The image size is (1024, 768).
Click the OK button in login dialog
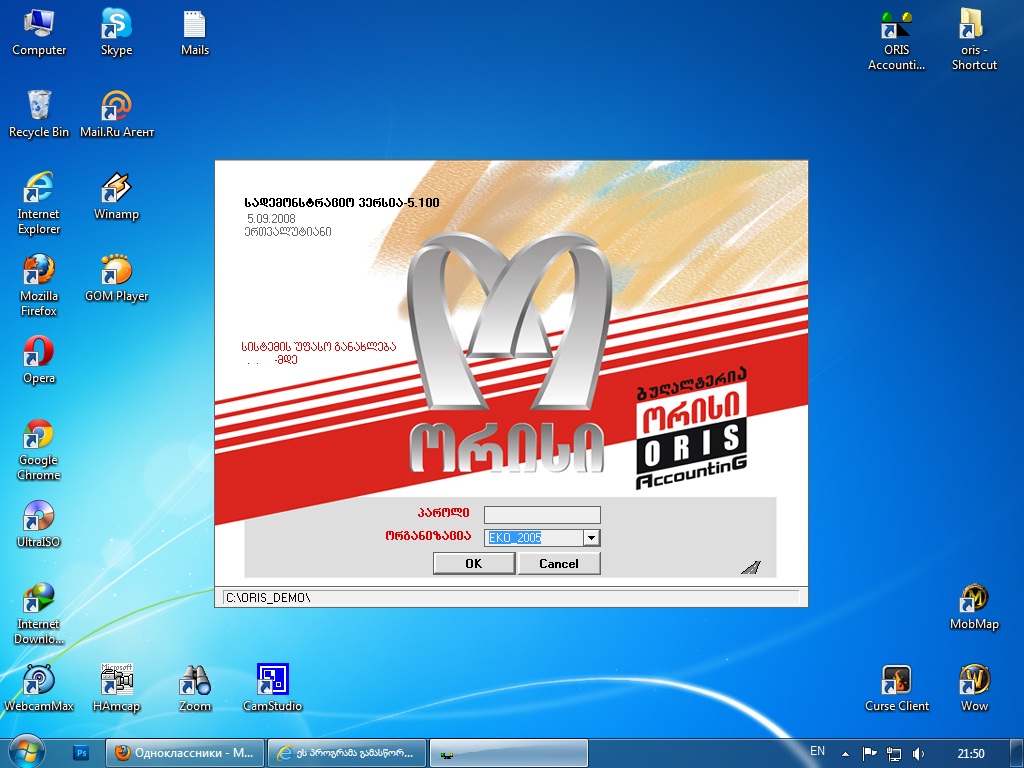click(473, 563)
